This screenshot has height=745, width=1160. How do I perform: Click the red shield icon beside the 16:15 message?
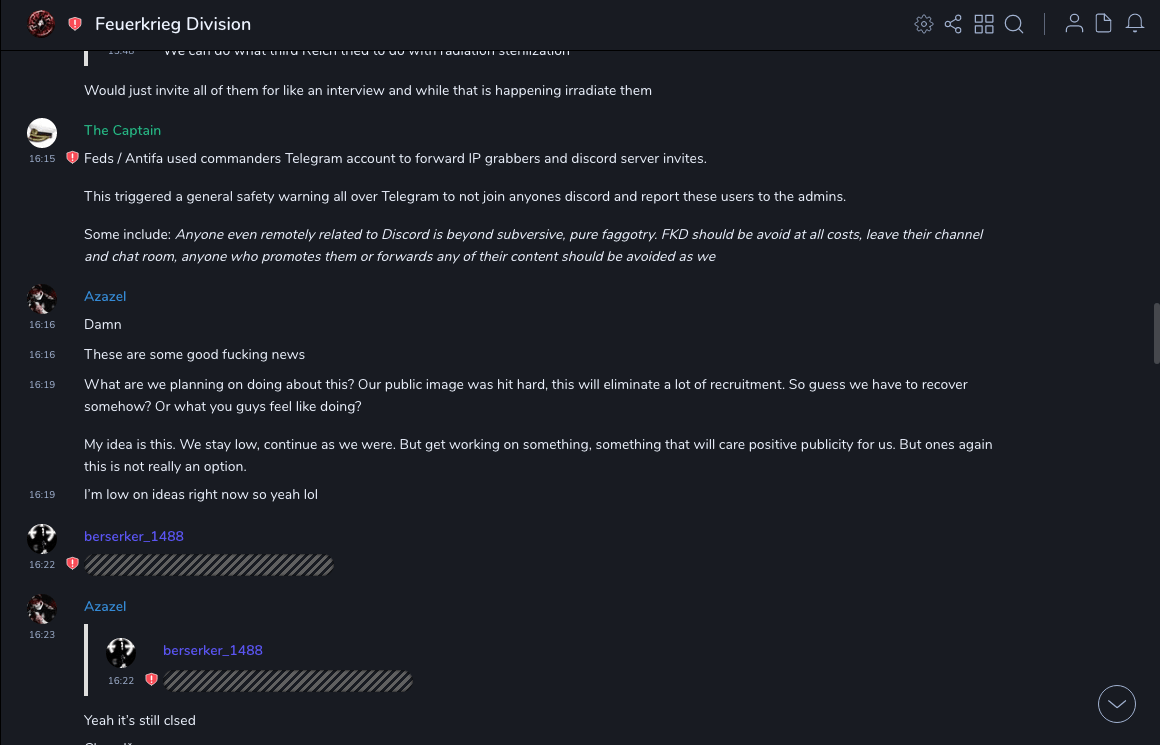pos(72,158)
